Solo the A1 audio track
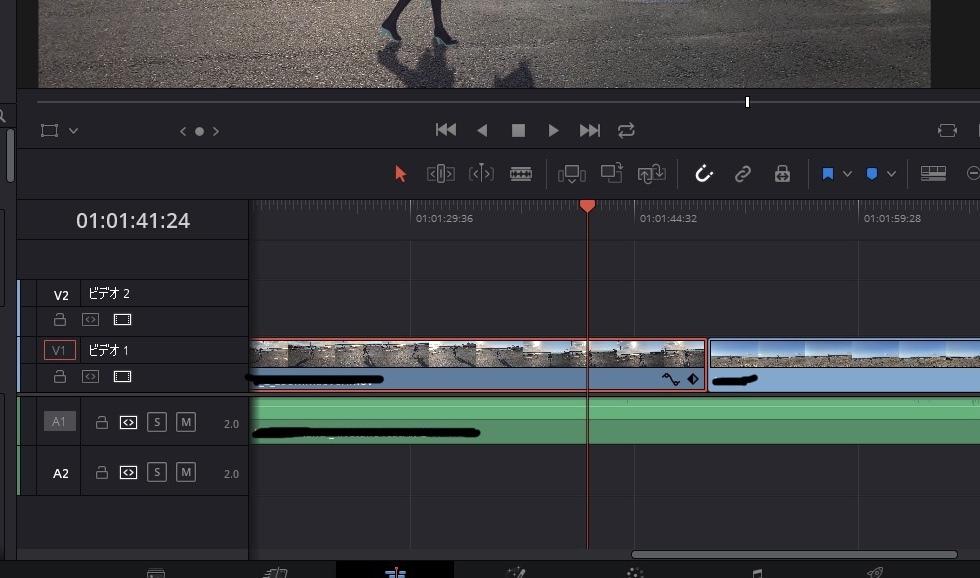Screen dimensions: 980x578 pyautogui.click(x=157, y=422)
